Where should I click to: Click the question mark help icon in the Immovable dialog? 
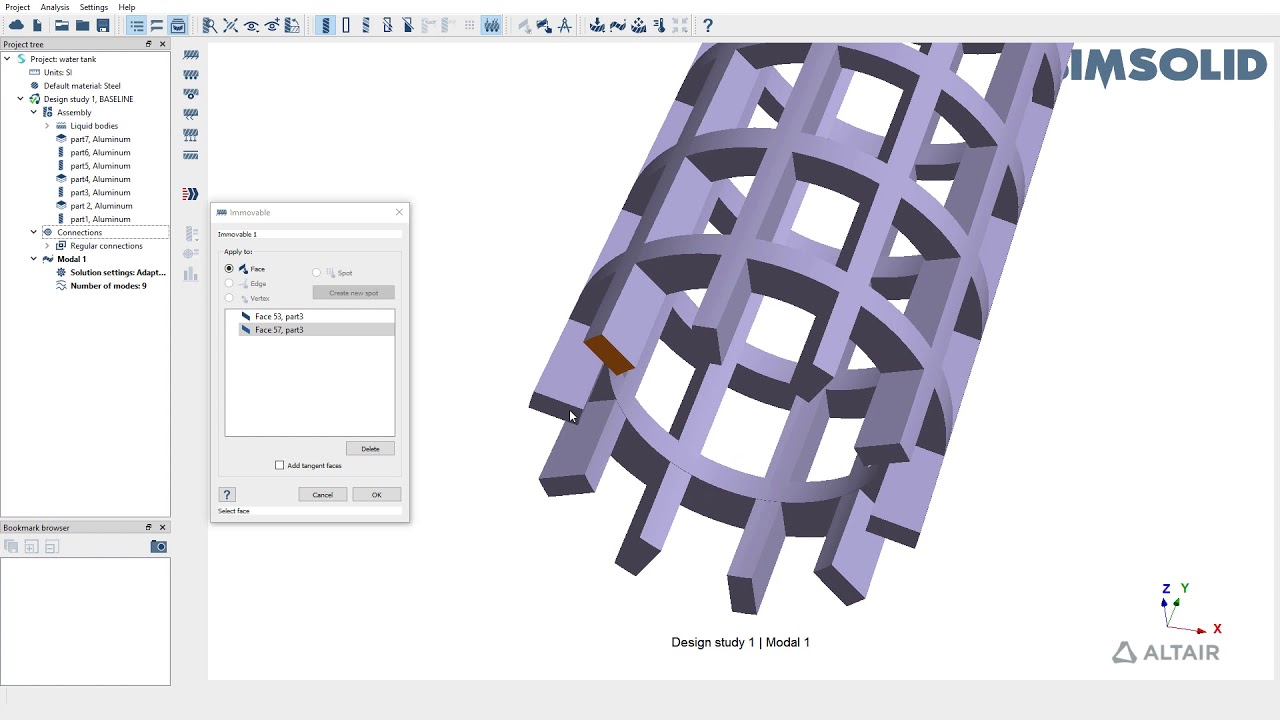pyautogui.click(x=227, y=495)
